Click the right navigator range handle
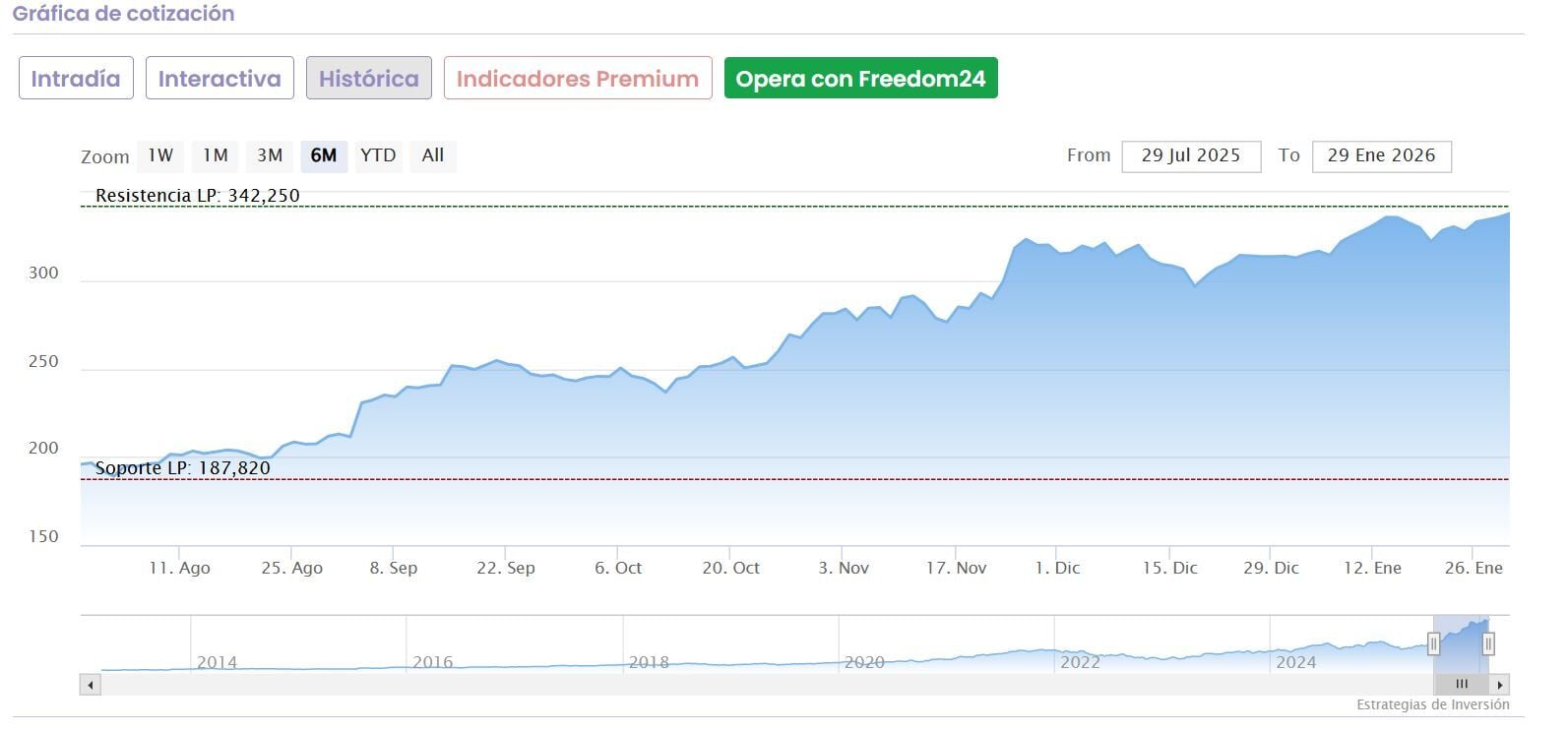This screenshot has height=732, width=1568. pos(1488,644)
